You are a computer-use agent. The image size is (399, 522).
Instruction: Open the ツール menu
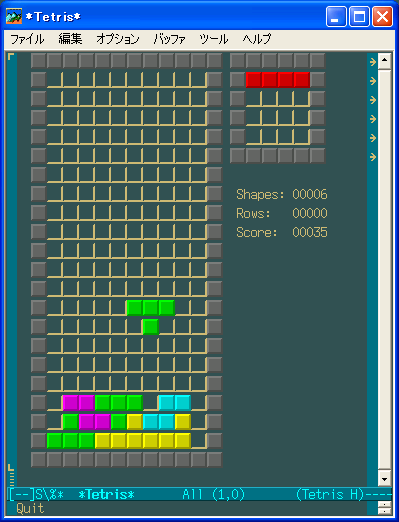coord(214,39)
